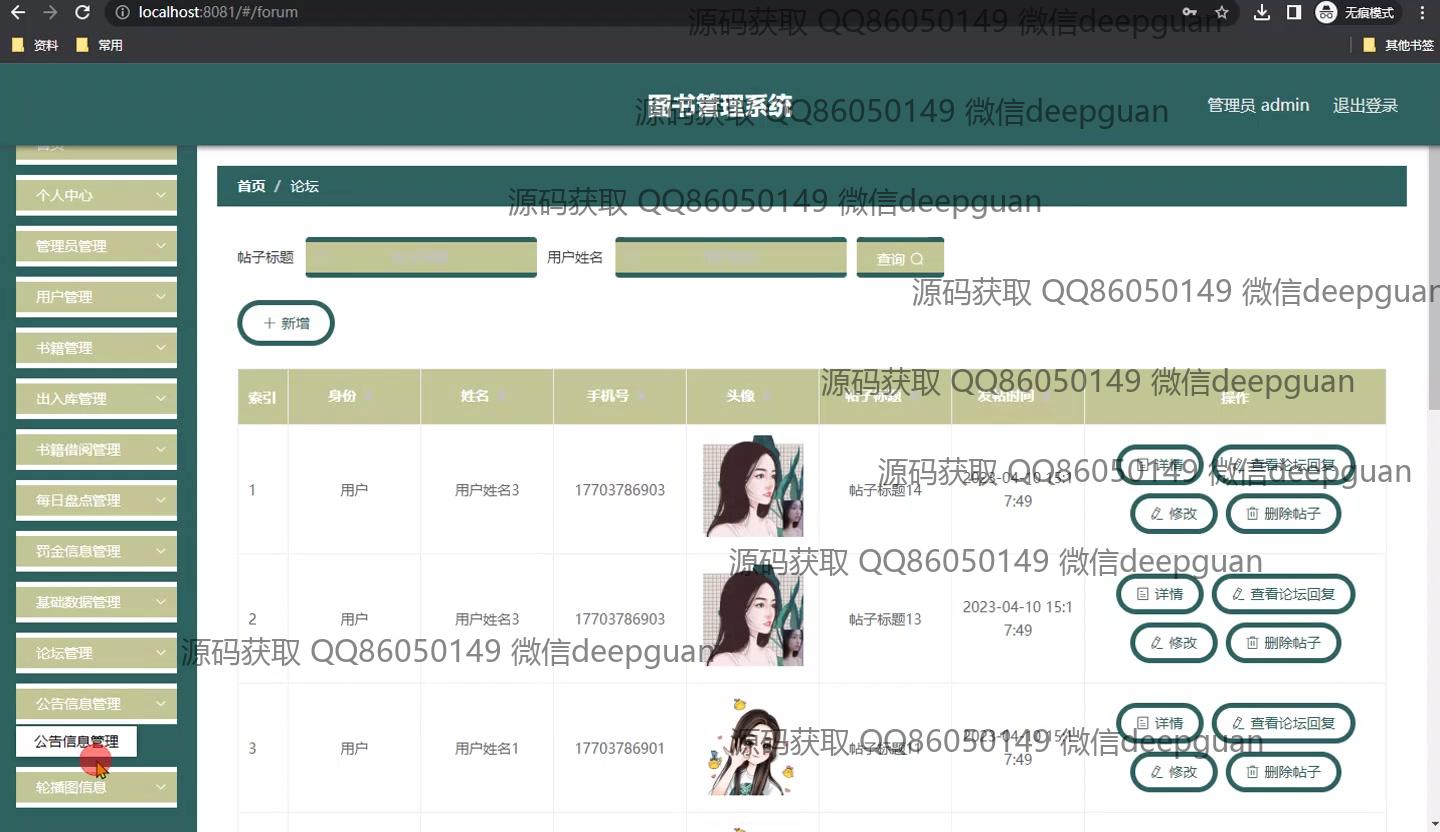The width and height of the screenshot is (1440, 832).
Task: Click the phone number 17703786901
Action: tap(619, 748)
